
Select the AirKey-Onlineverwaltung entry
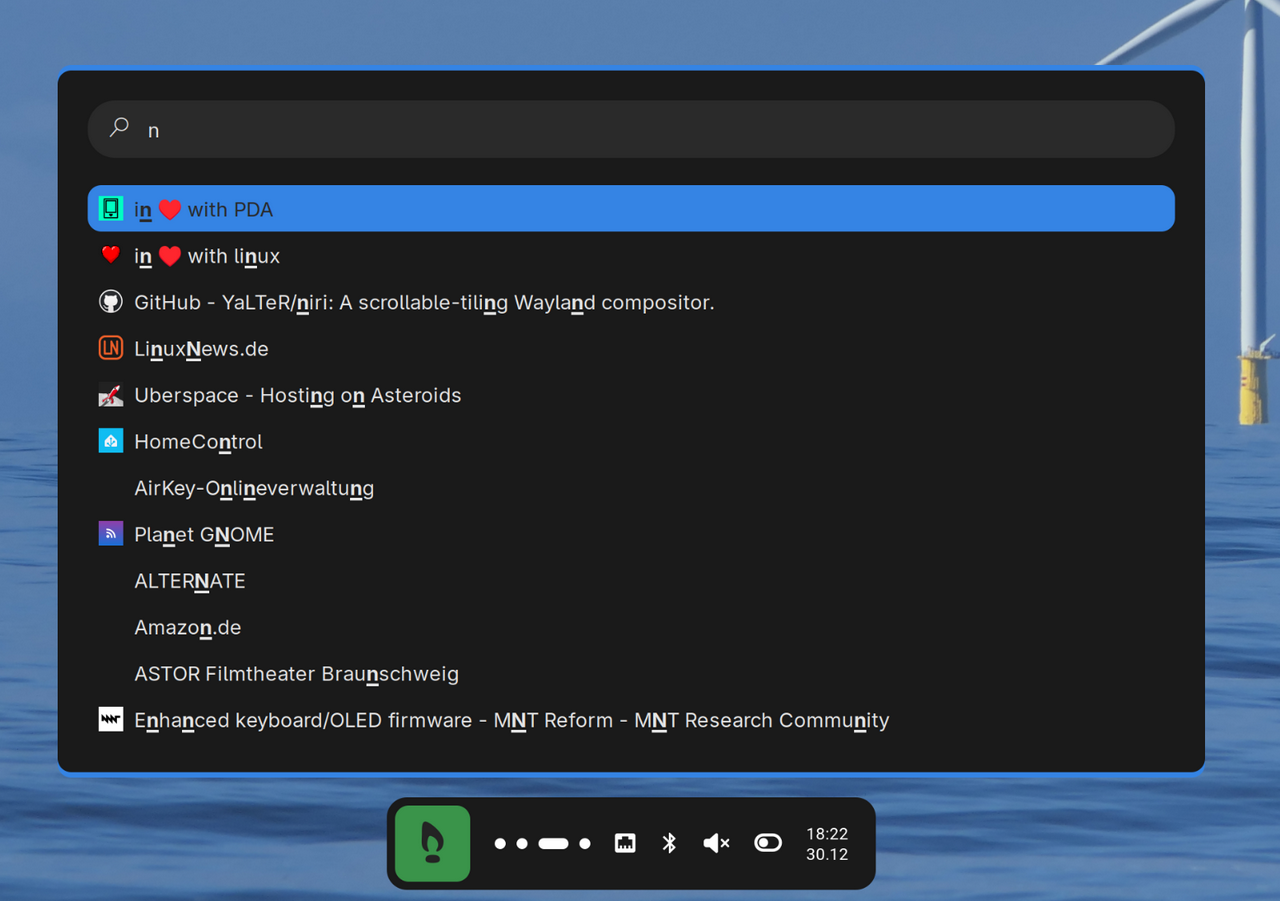[x=254, y=488]
